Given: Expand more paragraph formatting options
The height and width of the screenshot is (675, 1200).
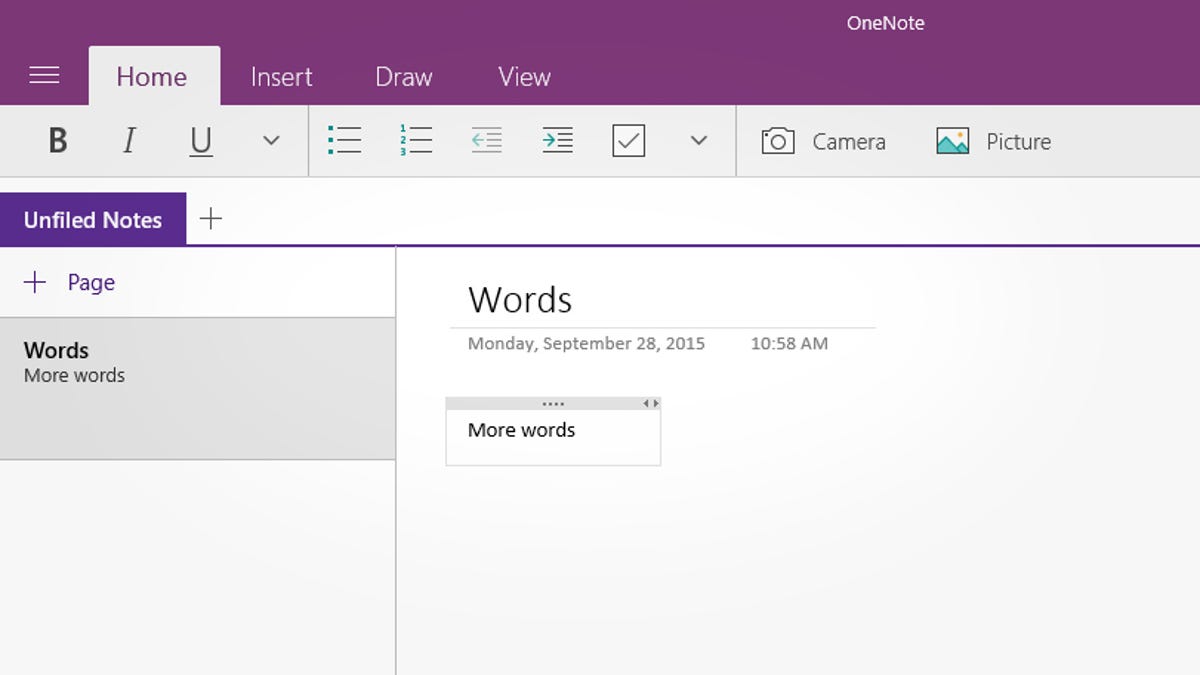Looking at the screenshot, I should click(699, 141).
